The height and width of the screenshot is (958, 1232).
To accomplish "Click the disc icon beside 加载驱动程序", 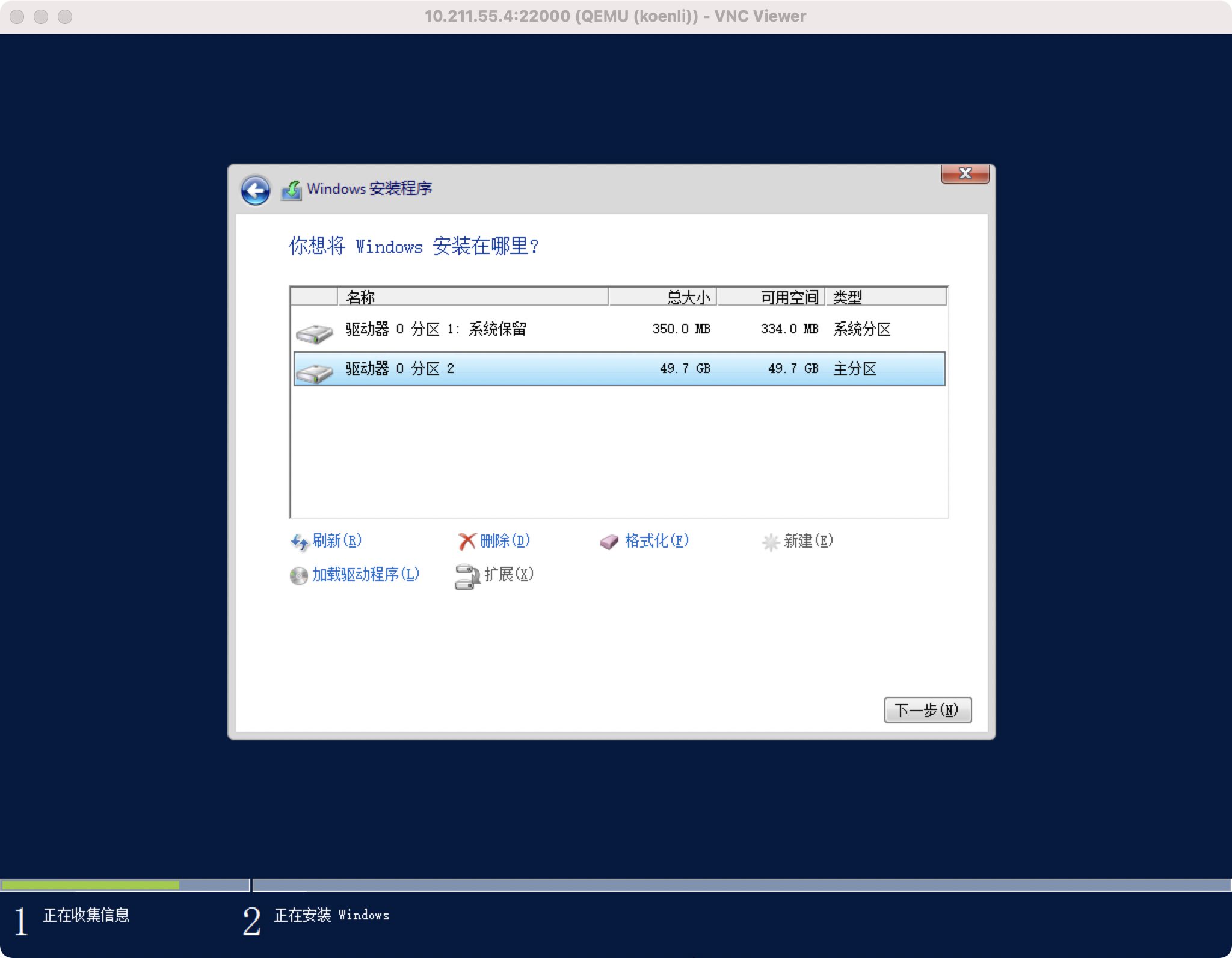I will click(298, 575).
